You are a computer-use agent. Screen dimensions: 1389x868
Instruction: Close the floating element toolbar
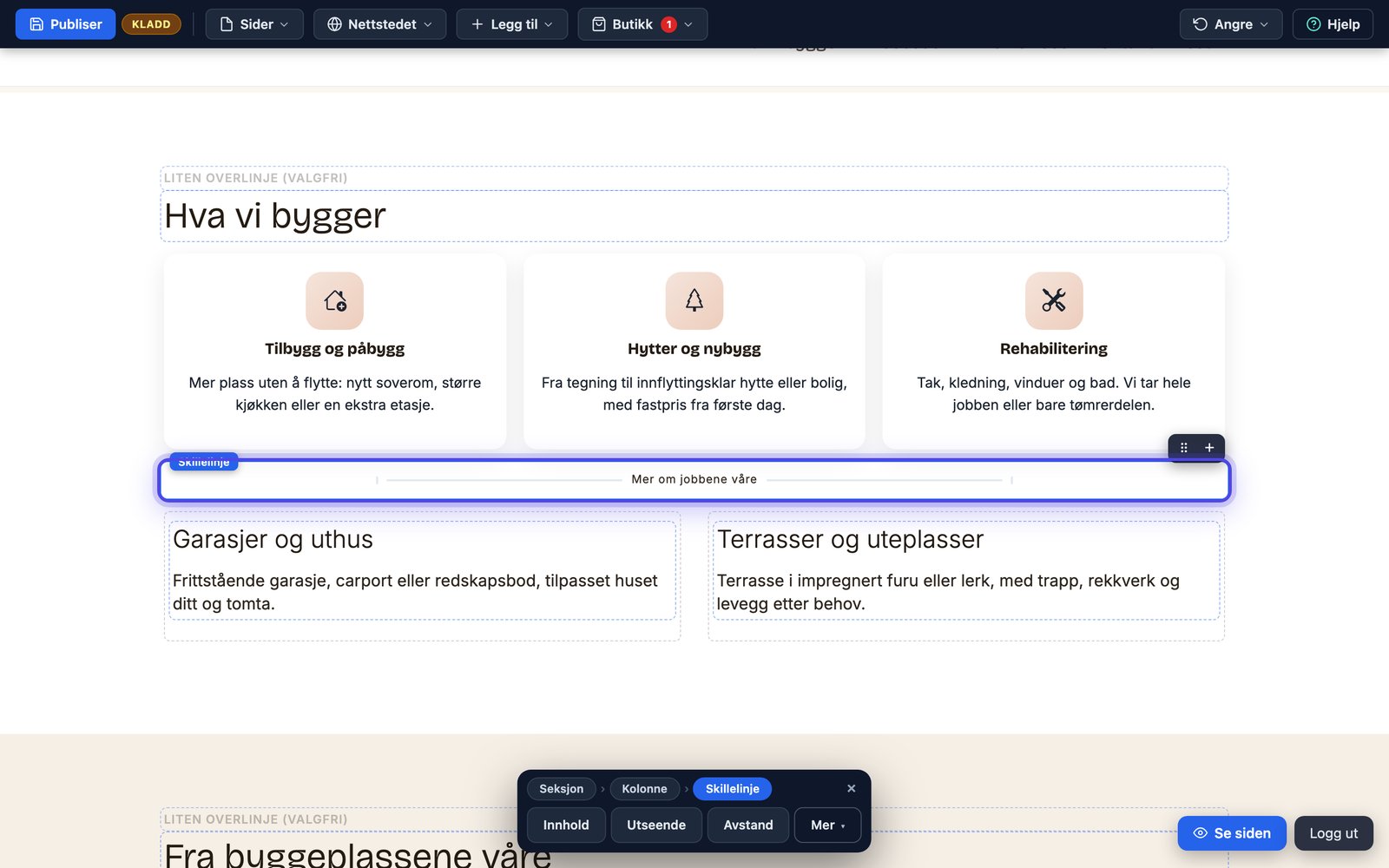851,788
